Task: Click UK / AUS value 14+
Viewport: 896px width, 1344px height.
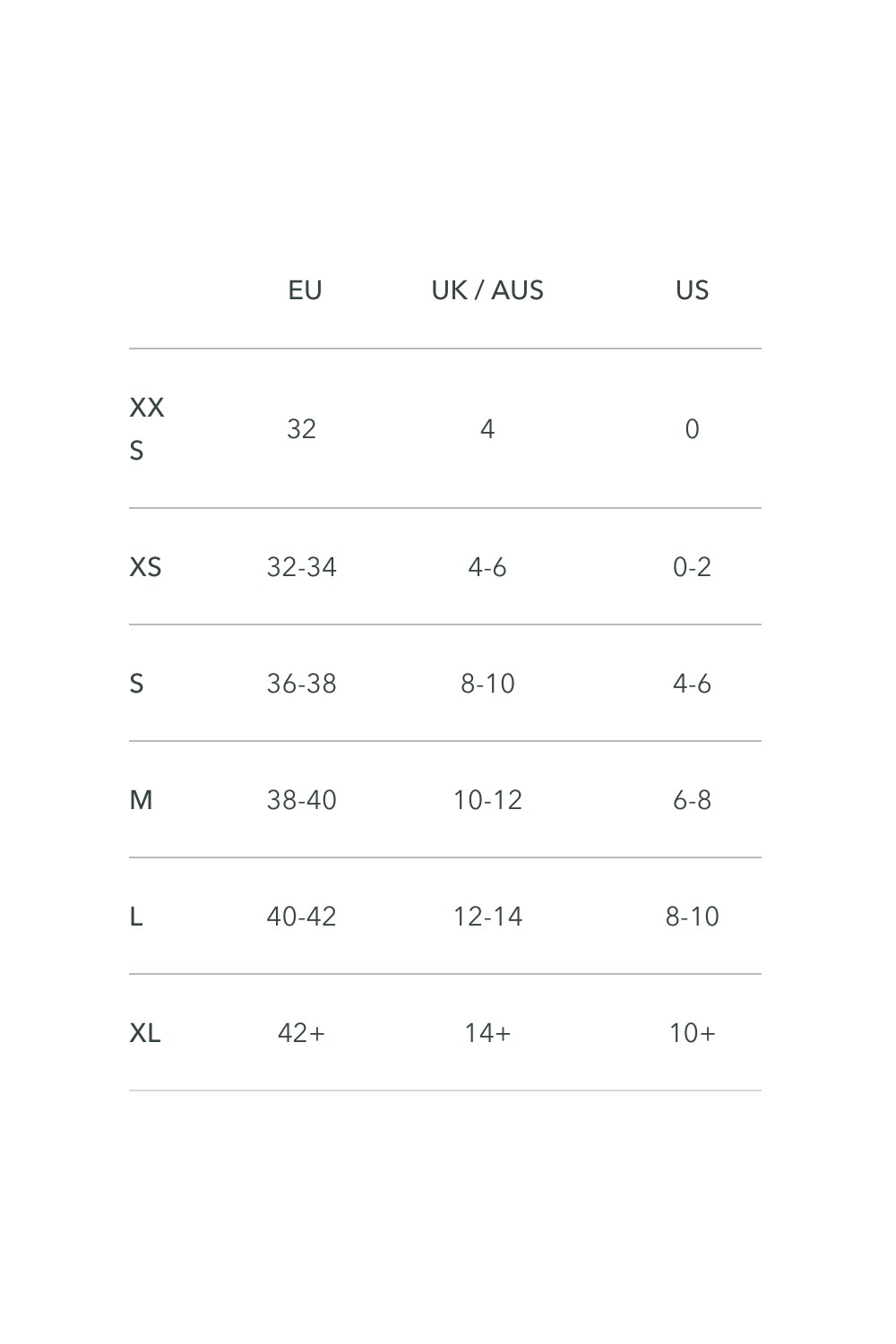Action: pos(487,1033)
